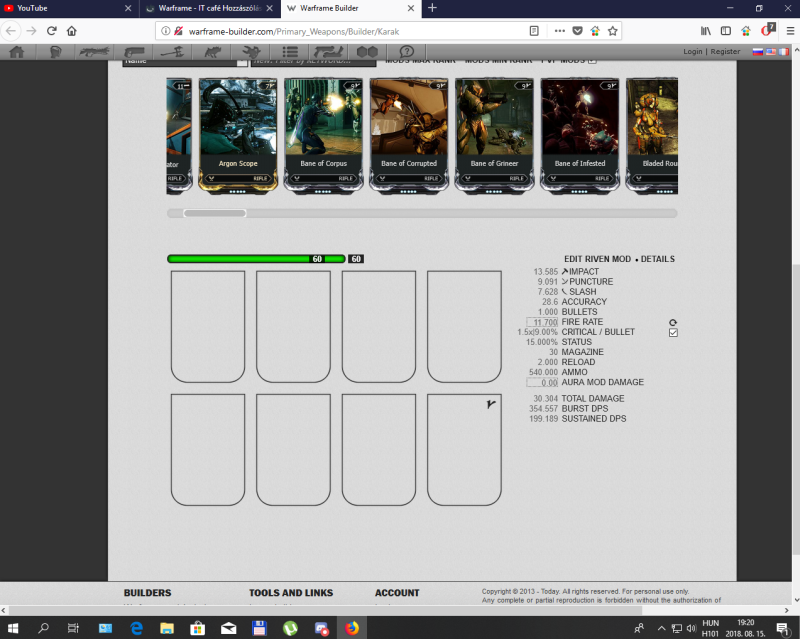Click the green mod capacity bar
Screen dimensions: 800x639
pyautogui.click(x=257, y=259)
